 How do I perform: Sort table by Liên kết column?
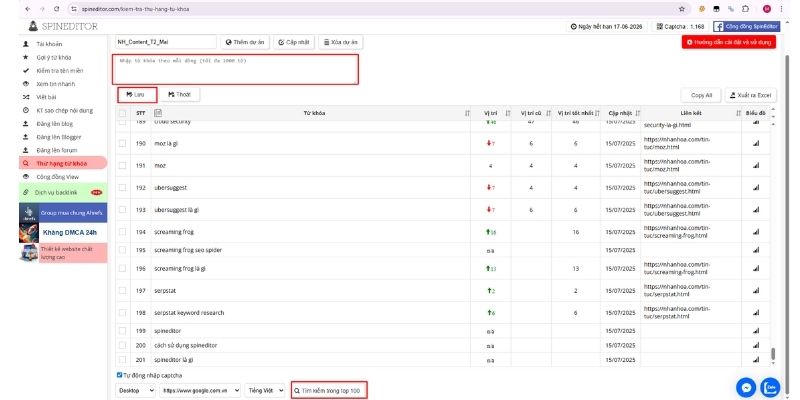(x=738, y=113)
